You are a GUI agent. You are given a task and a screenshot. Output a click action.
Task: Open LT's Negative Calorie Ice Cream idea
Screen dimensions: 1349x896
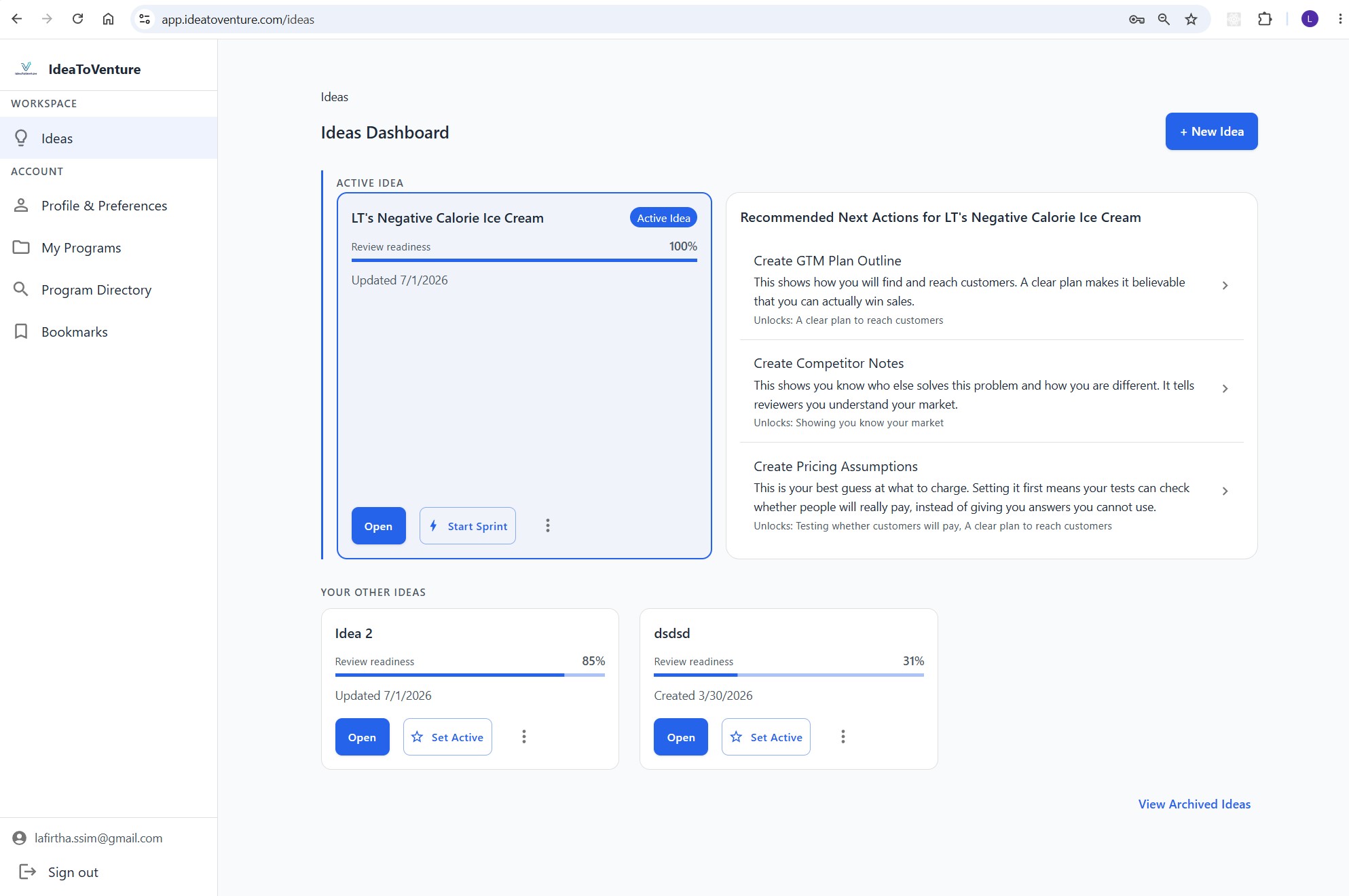coord(378,525)
